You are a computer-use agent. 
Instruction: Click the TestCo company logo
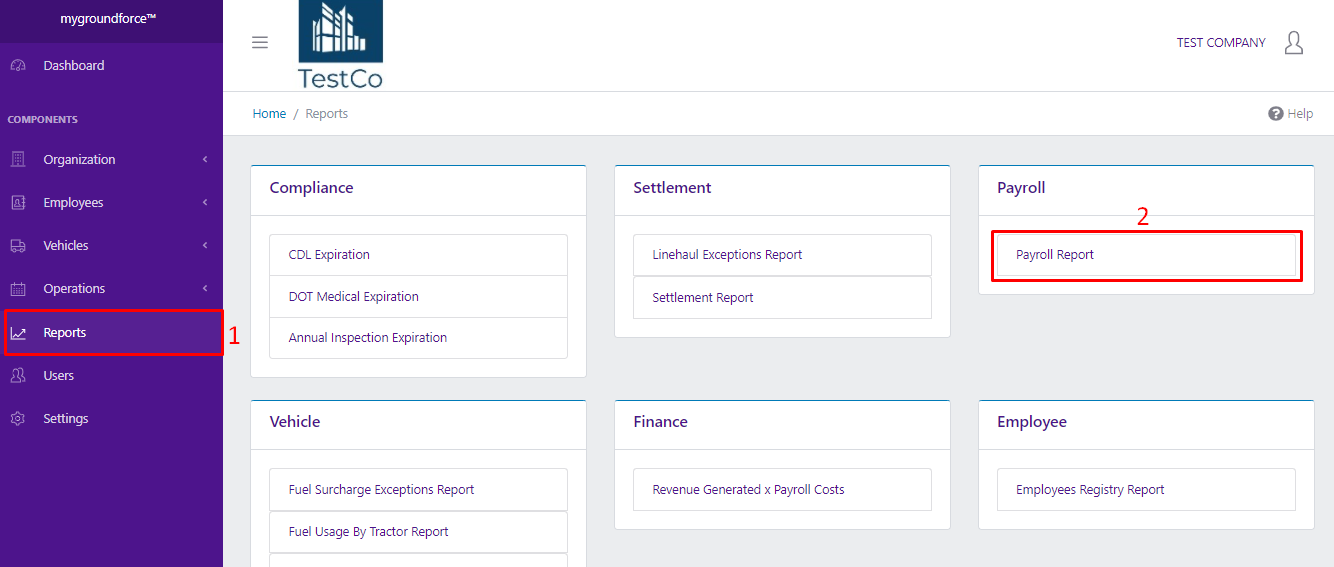pos(340,44)
